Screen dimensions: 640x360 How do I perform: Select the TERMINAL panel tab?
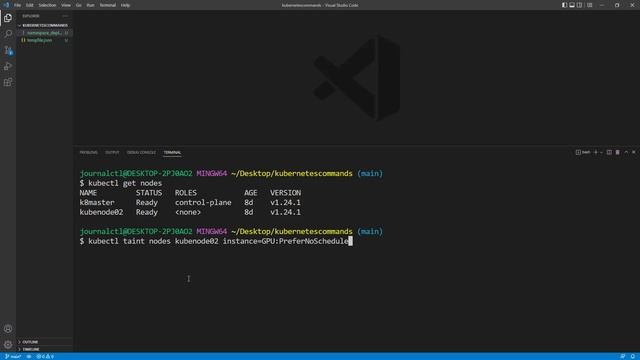tap(172, 152)
